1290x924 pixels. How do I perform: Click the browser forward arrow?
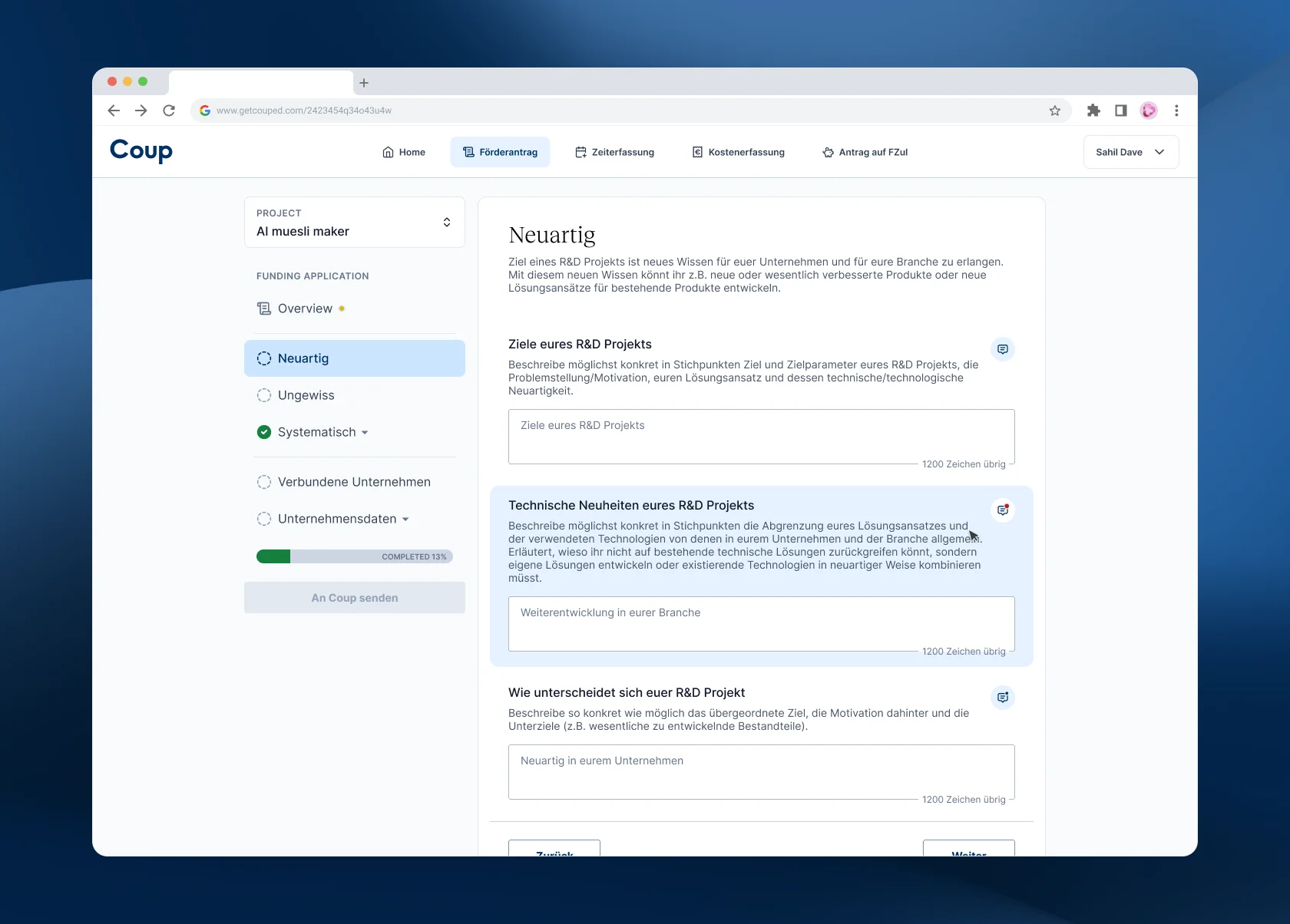141,111
